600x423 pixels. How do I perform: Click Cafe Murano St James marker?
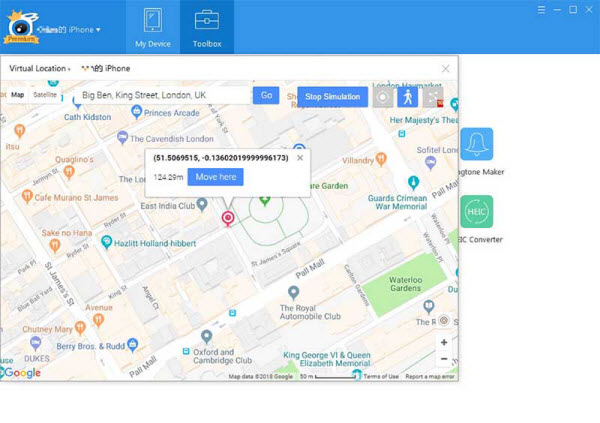pyautogui.click(x=27, y=196)
